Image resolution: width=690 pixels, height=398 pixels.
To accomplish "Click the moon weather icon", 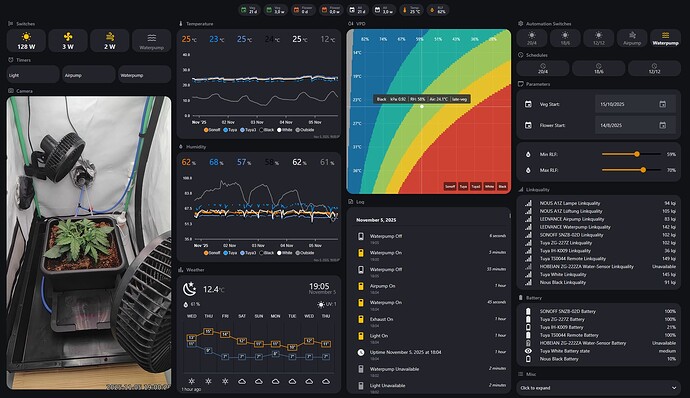I will point(190,289).
